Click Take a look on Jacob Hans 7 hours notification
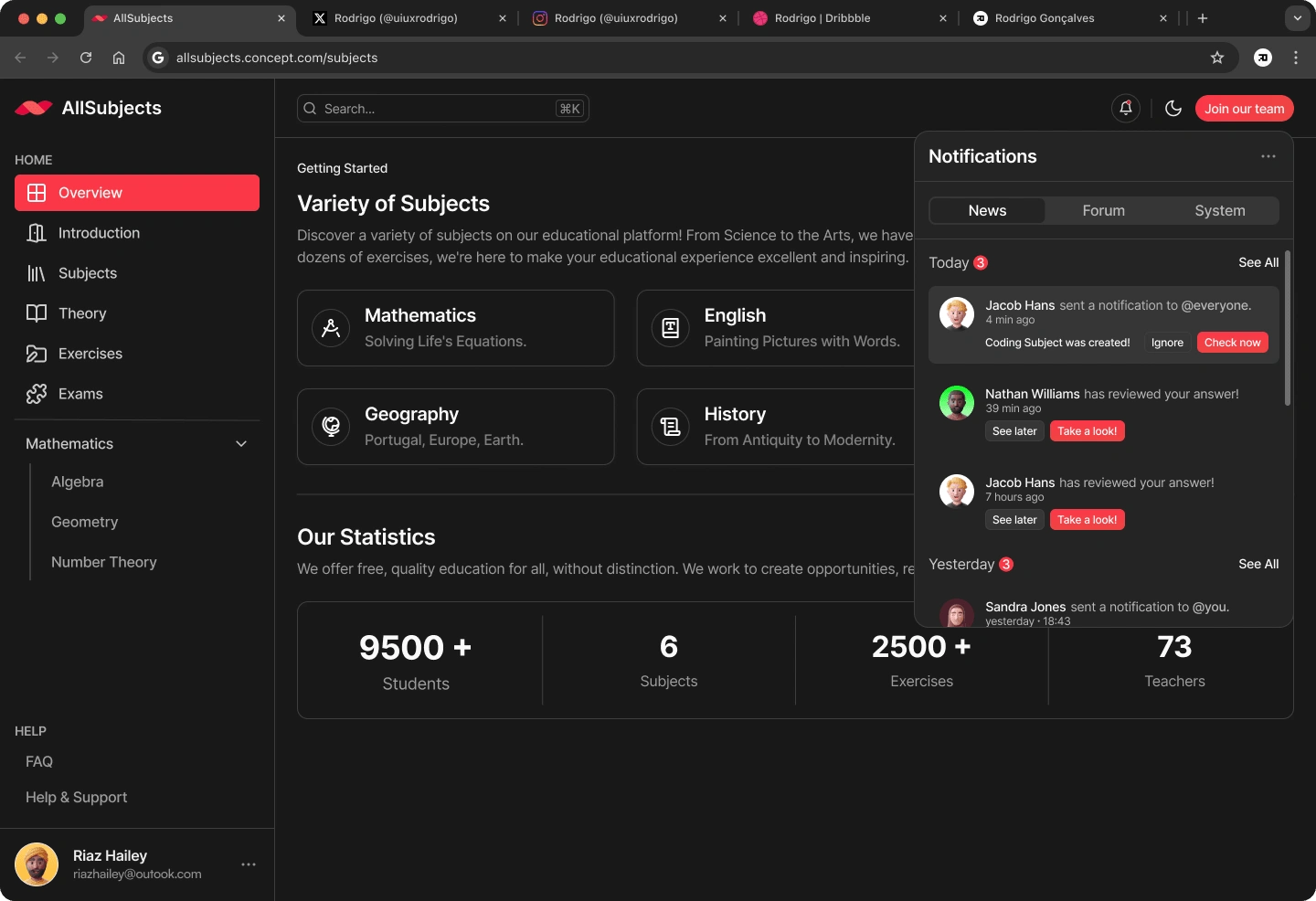 click(x=1087, y=520)
